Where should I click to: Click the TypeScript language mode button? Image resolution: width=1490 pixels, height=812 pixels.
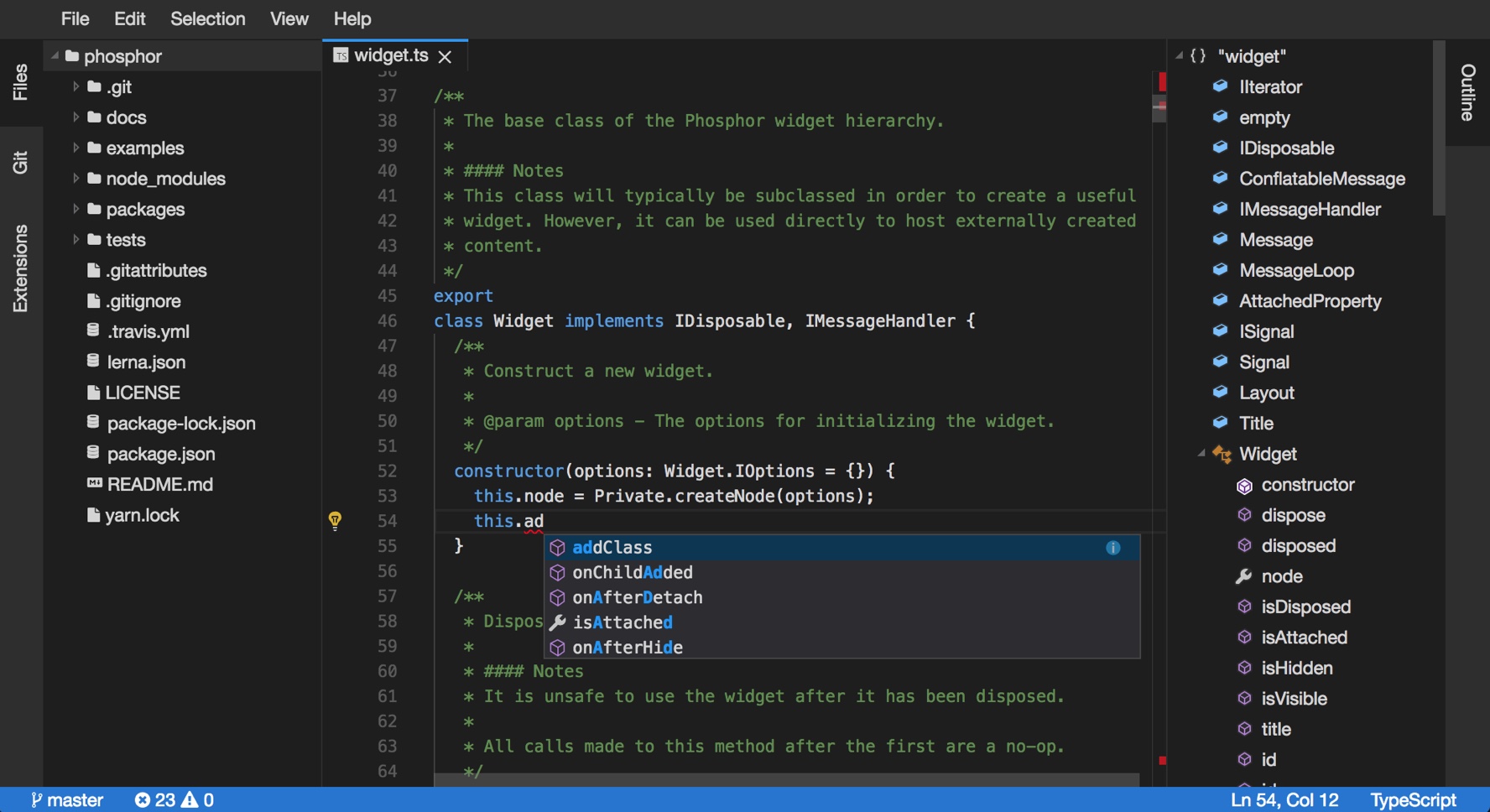(x=1413, y=800)
